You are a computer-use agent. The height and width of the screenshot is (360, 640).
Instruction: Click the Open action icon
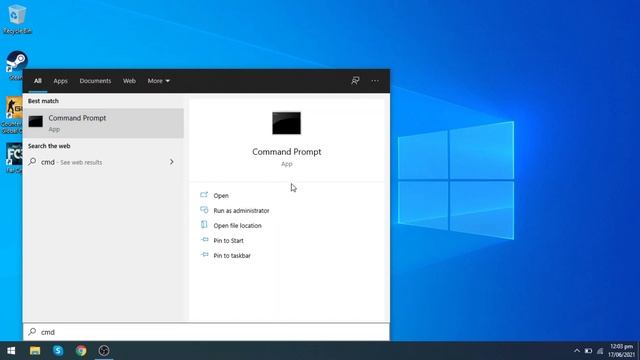pyautogui.click(x=204, y=195)
